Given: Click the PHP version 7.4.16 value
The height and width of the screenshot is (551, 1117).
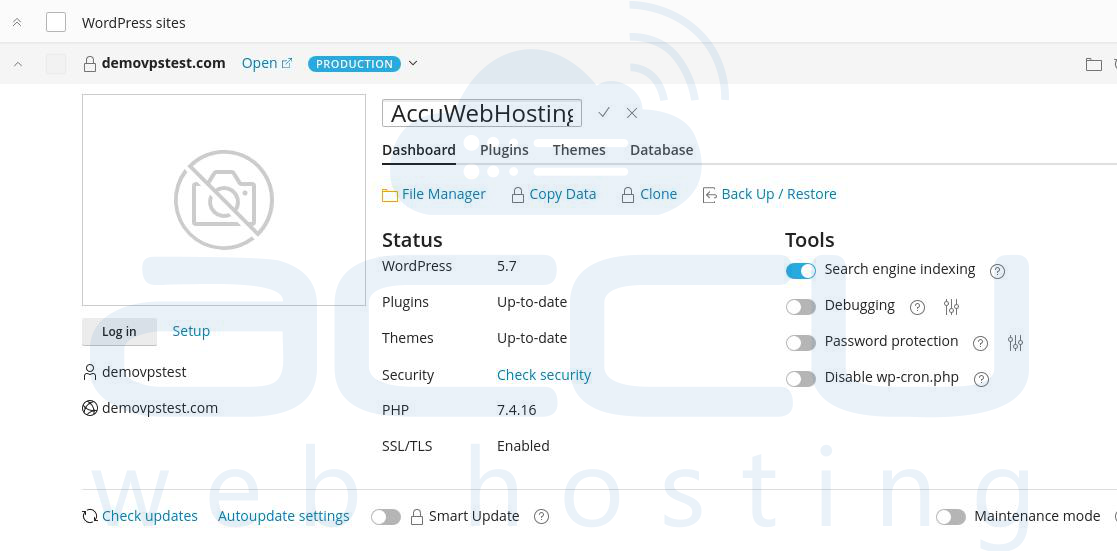Looking at the screenshot, I should [x=516, y=411].
